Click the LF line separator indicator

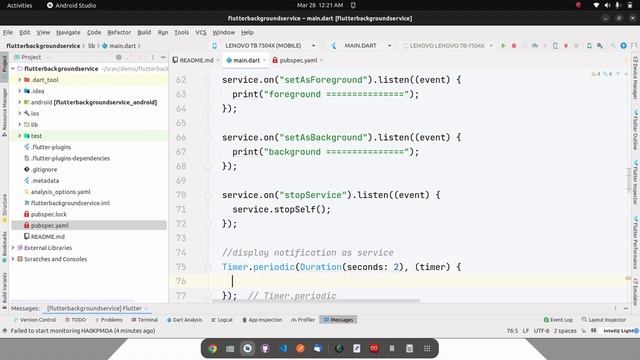(x=526, y=331)
